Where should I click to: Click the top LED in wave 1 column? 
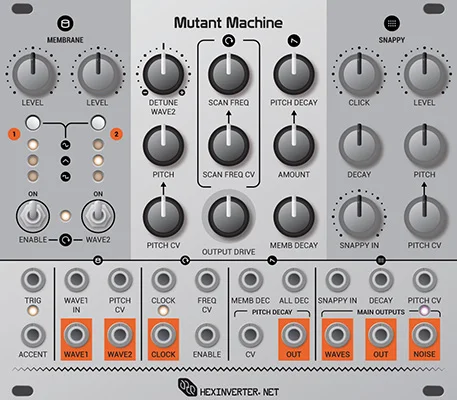[33, 145]
